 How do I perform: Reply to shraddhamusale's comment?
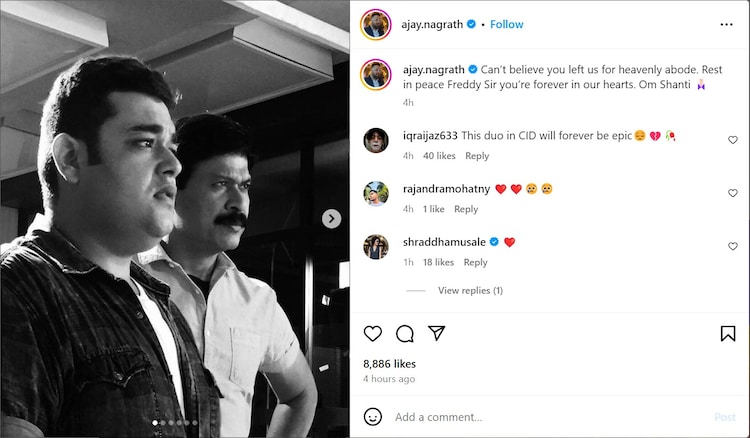coord(476,262)
